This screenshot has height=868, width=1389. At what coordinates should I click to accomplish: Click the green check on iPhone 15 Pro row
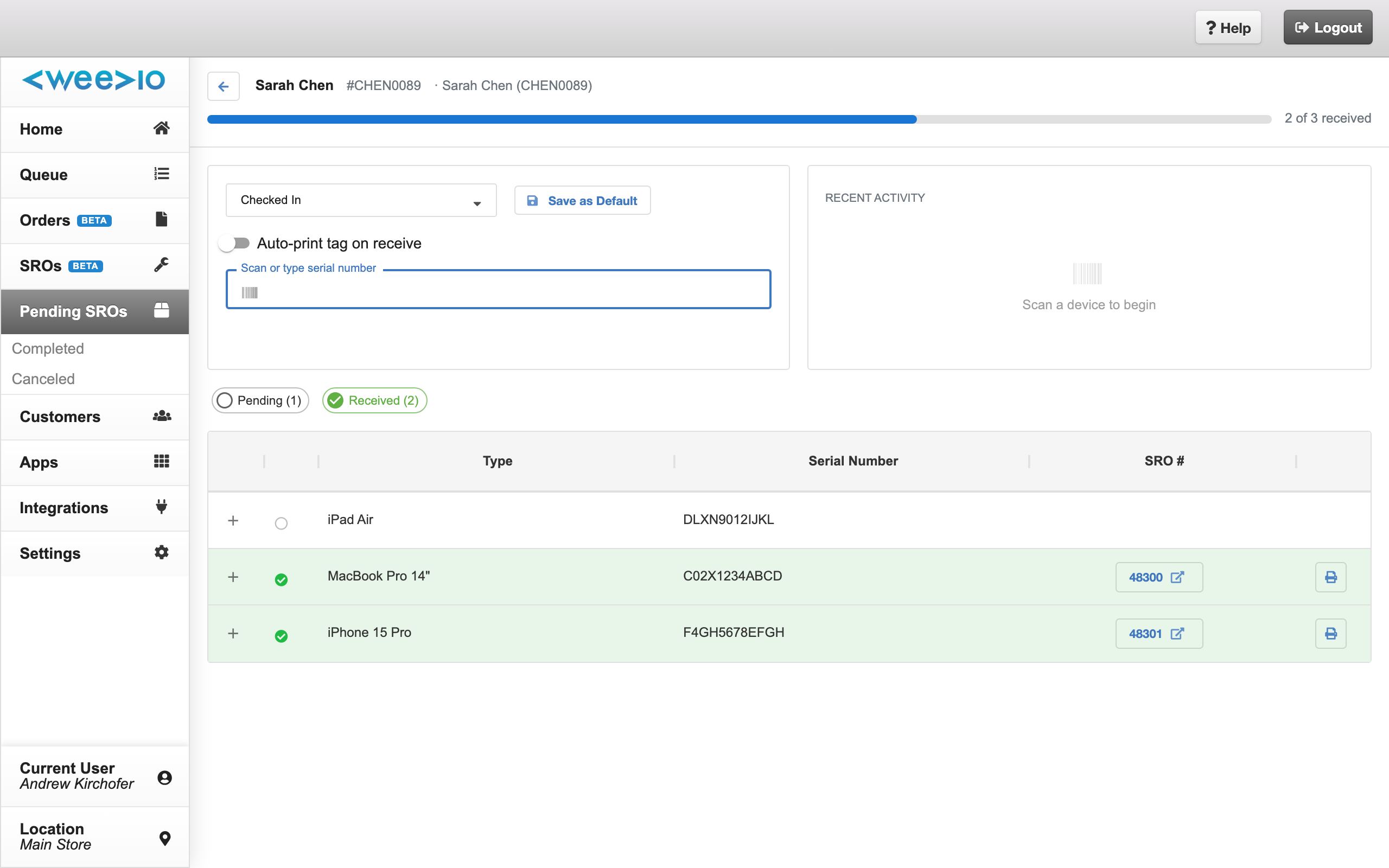click(x=281, y=636)
